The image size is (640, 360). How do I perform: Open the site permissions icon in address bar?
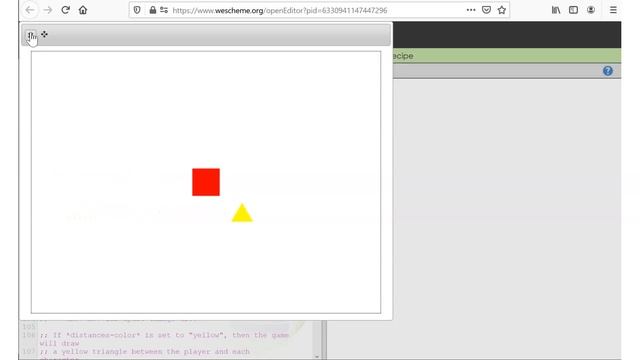click(164, 10)
